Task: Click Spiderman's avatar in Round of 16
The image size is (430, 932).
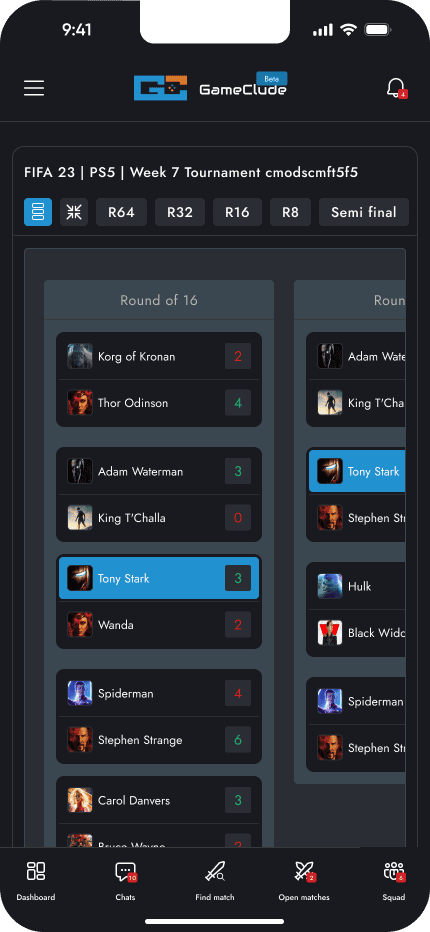Action: [x=80, y=693]
